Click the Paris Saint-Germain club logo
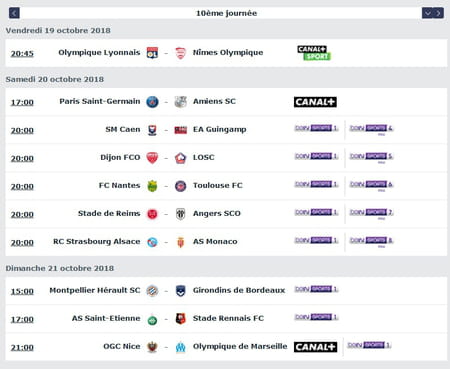The height and width of the screenshot is (369, 450). [152, 102]
